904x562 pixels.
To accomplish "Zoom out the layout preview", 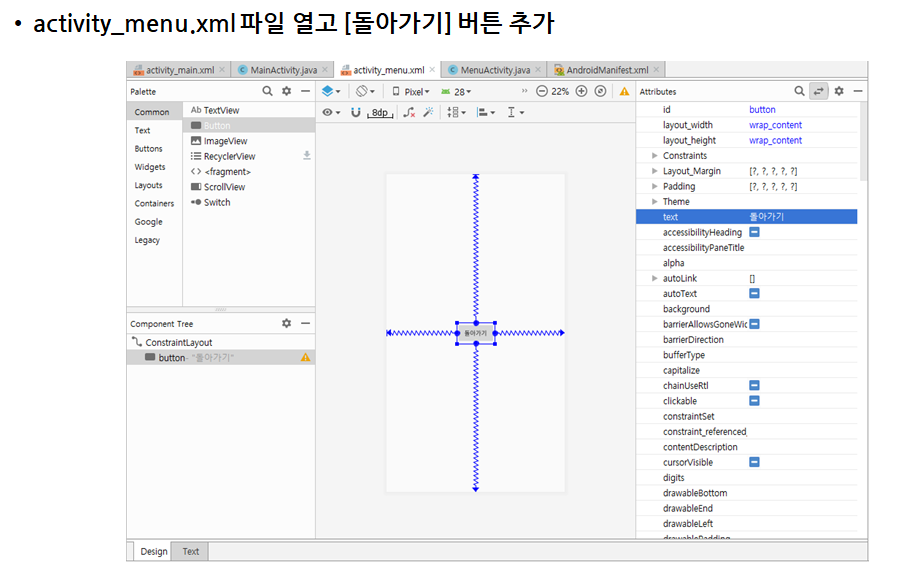I will [x=541, y=91].
